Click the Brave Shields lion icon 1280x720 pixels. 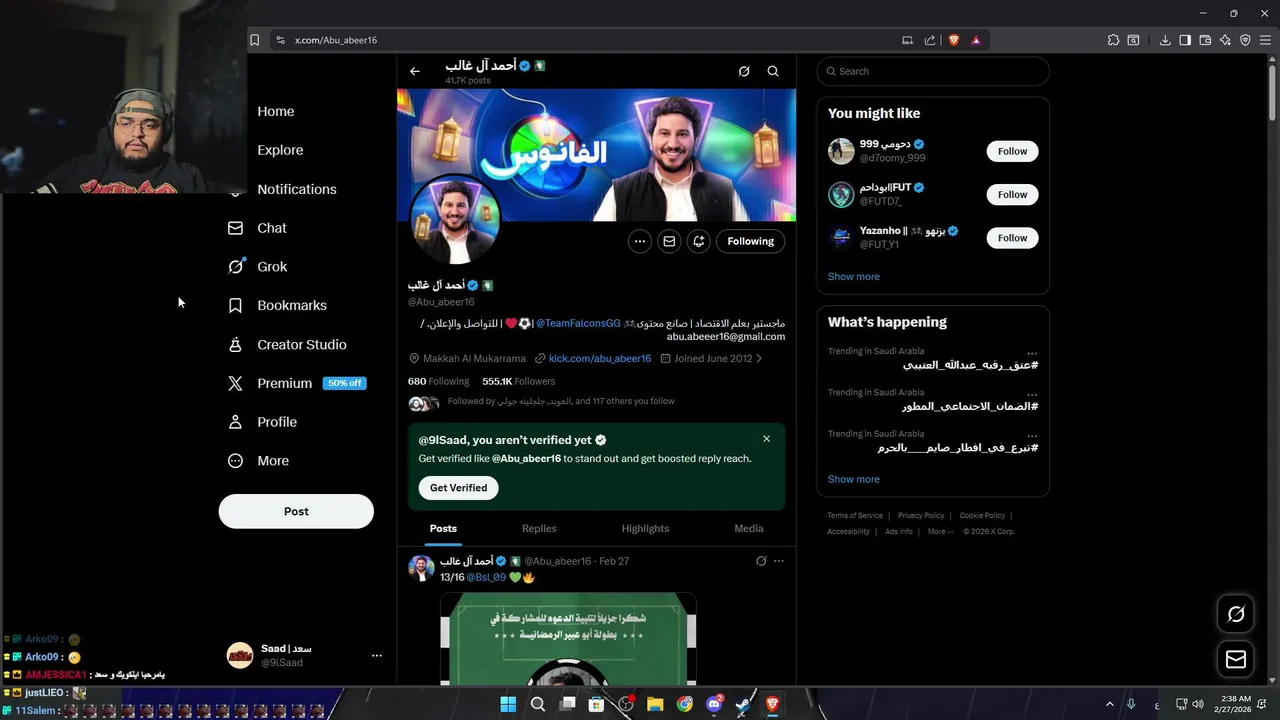click(x=954, y=40)
